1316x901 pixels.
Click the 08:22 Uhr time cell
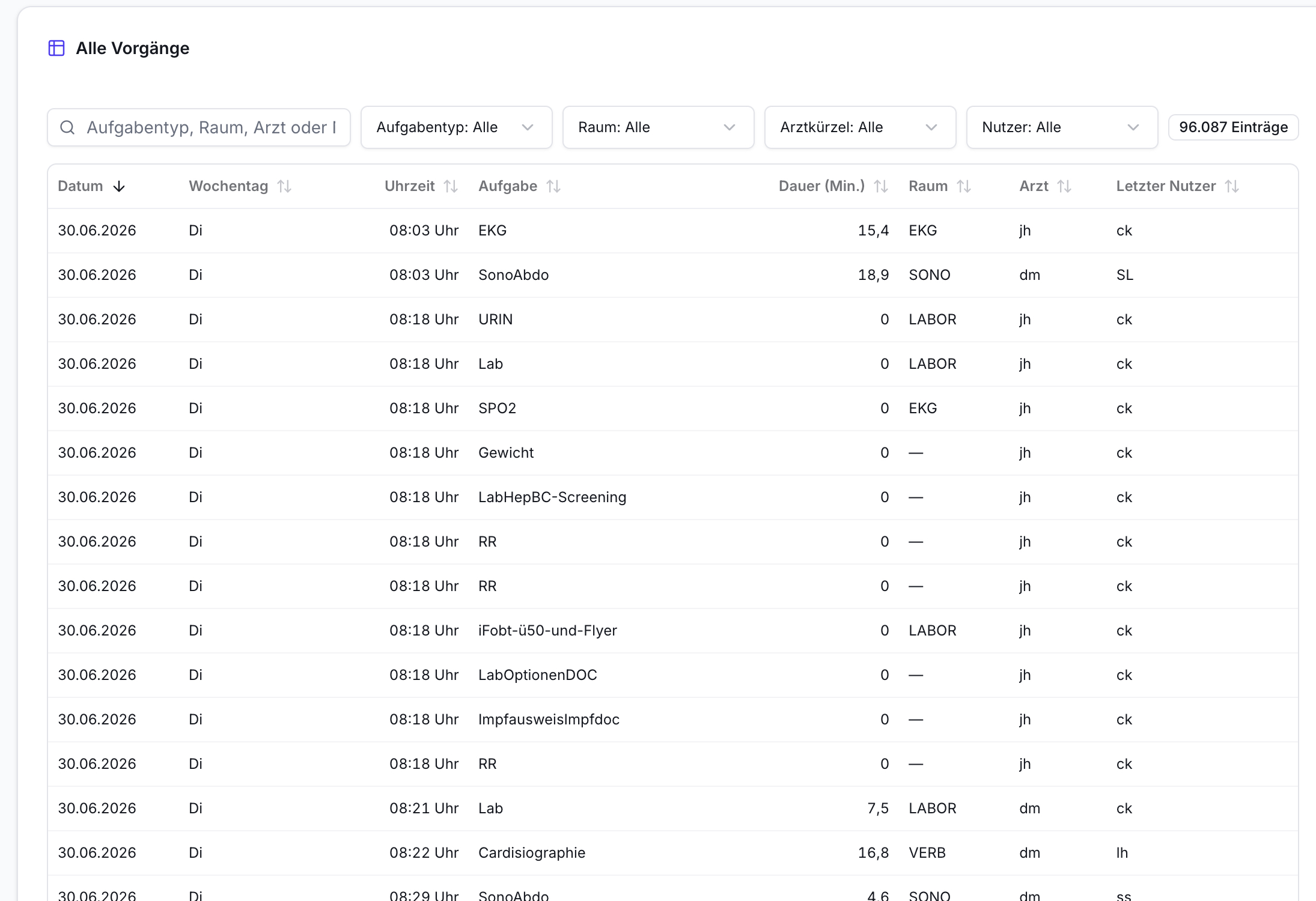[x=424, y=853]
